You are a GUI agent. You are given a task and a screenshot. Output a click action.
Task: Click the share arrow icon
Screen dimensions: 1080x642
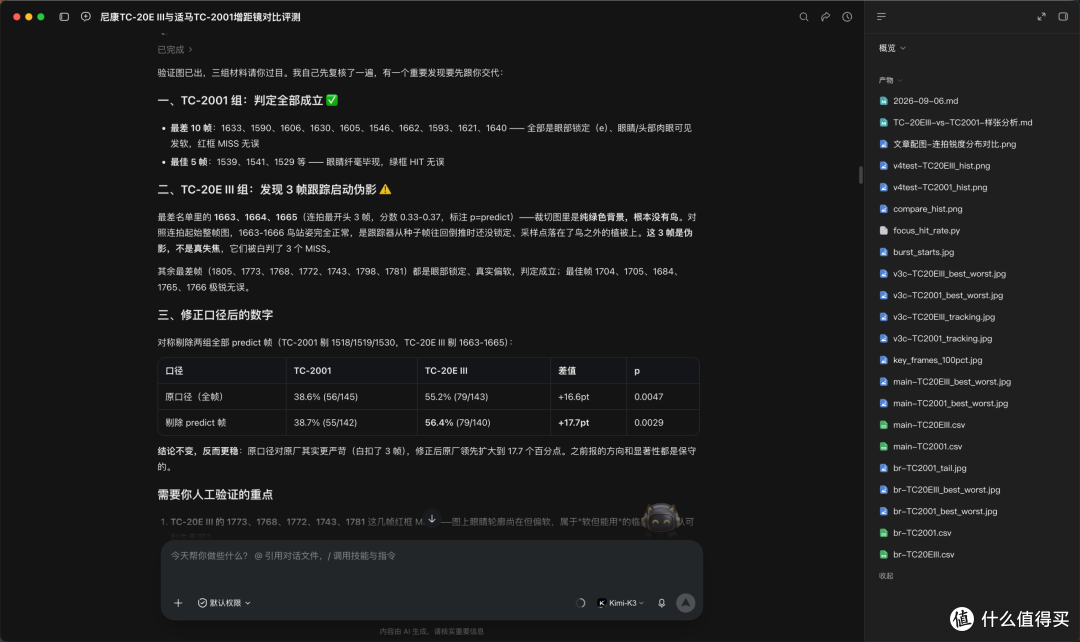[825, 17]
